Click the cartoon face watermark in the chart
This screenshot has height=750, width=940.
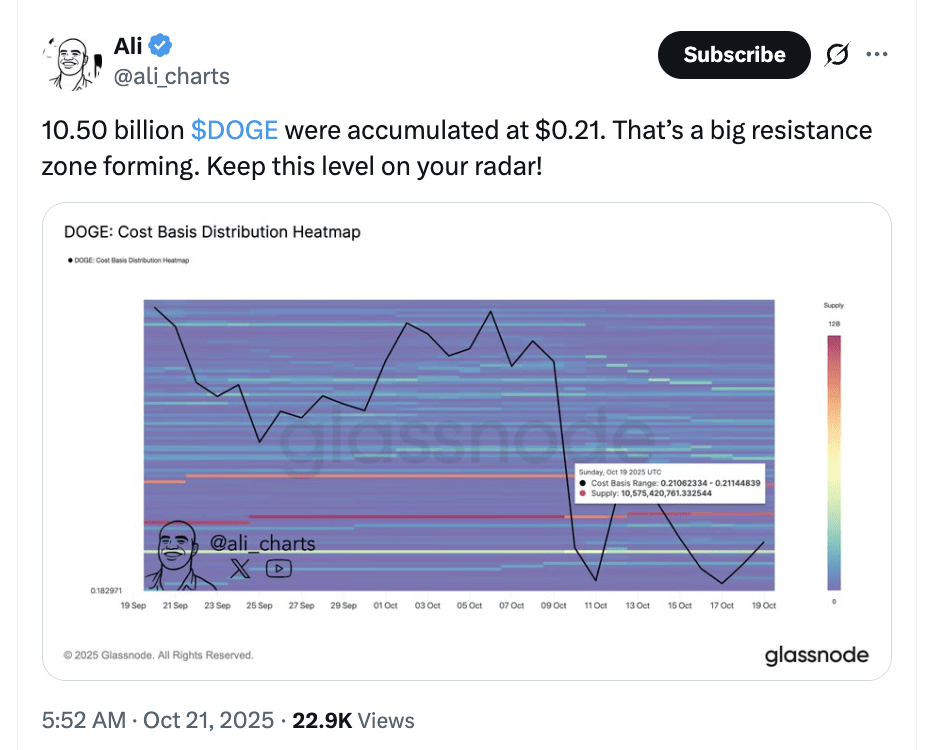point(172,554)
